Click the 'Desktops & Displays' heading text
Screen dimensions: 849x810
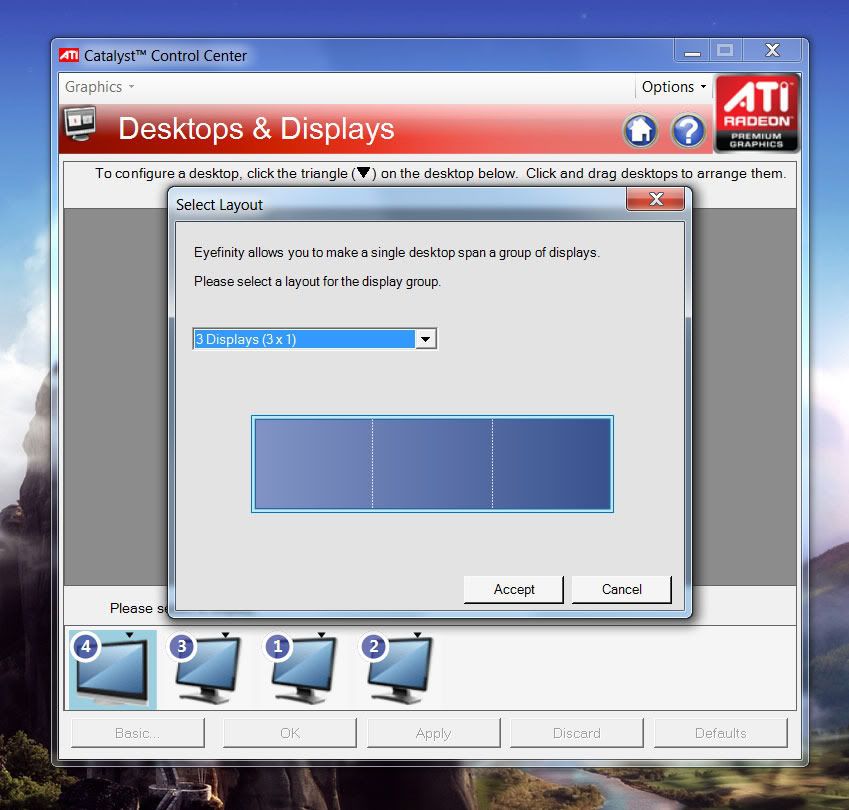click(x=256, y=129)
